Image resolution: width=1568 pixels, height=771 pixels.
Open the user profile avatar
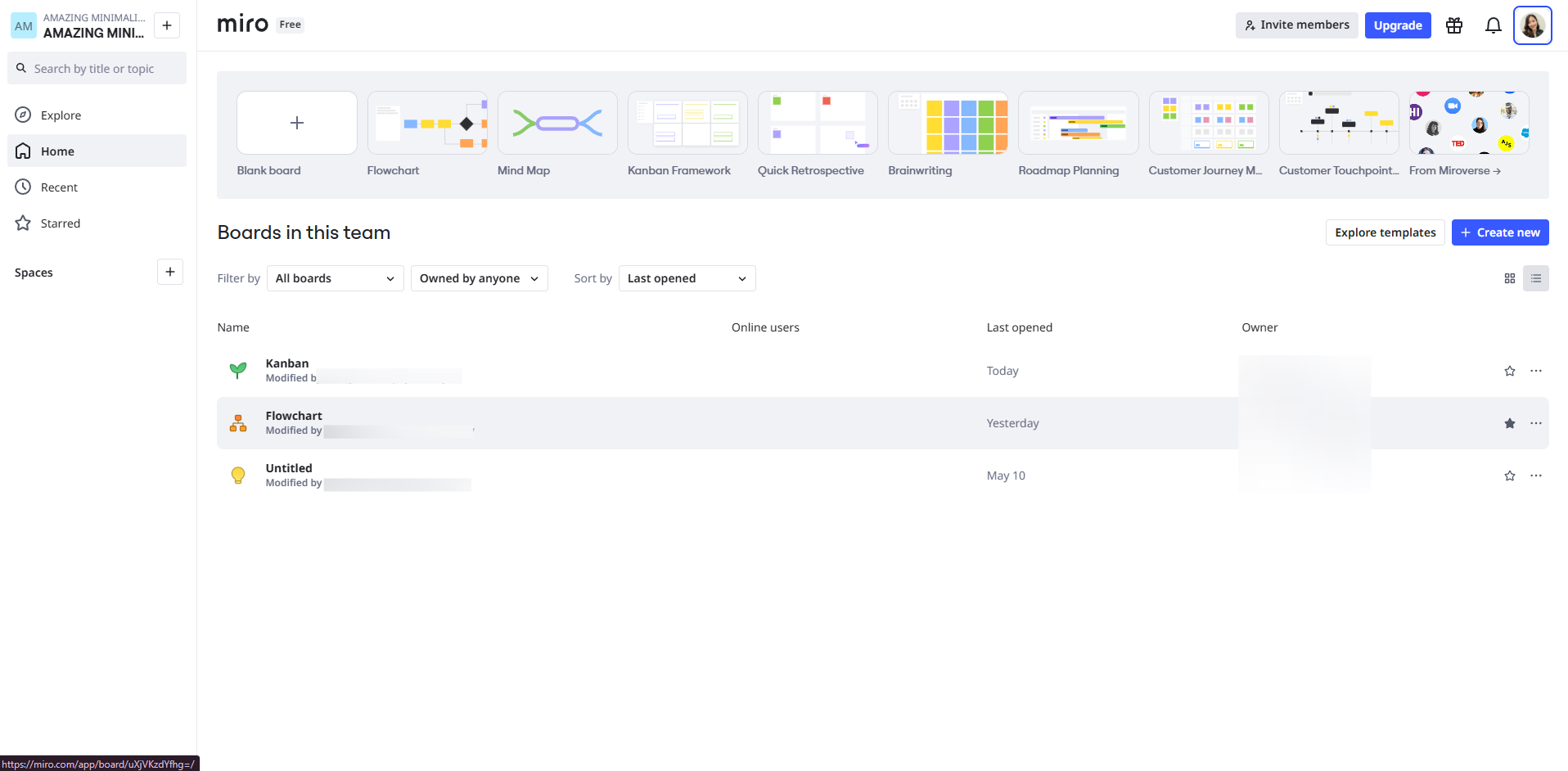pyautogui.click(x=1532, y=25)
